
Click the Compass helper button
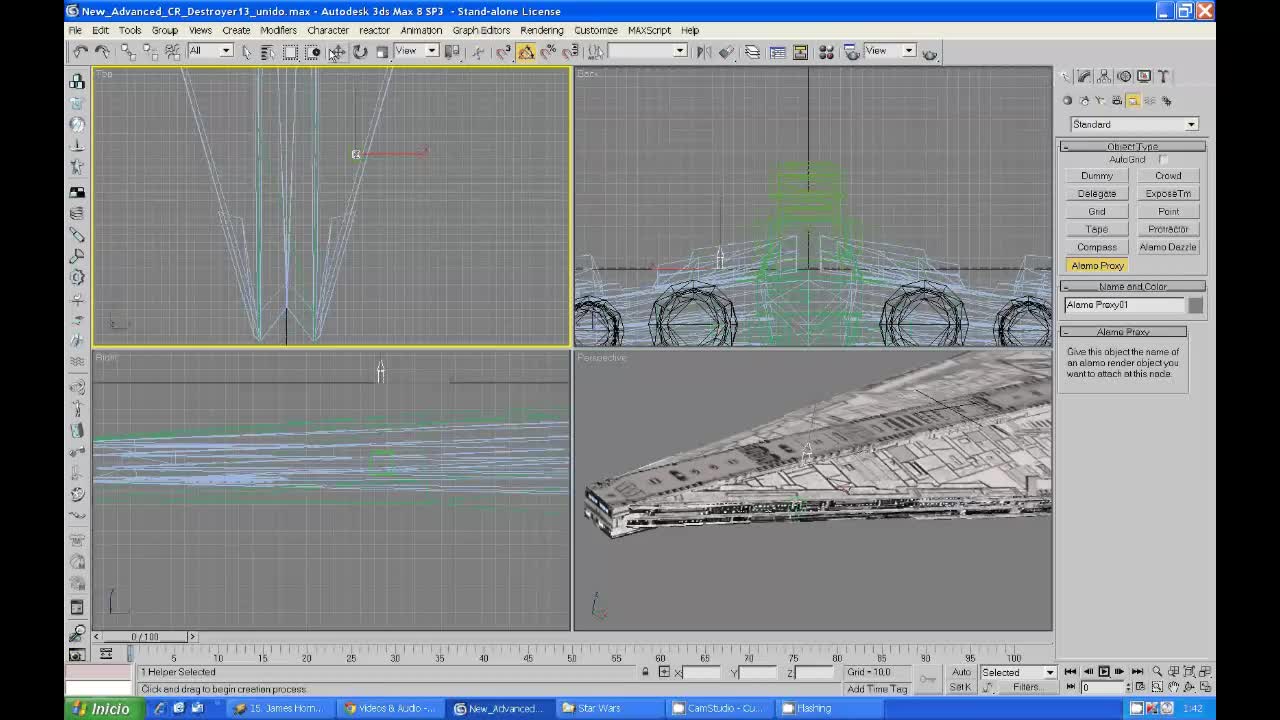click(1097, 247)
